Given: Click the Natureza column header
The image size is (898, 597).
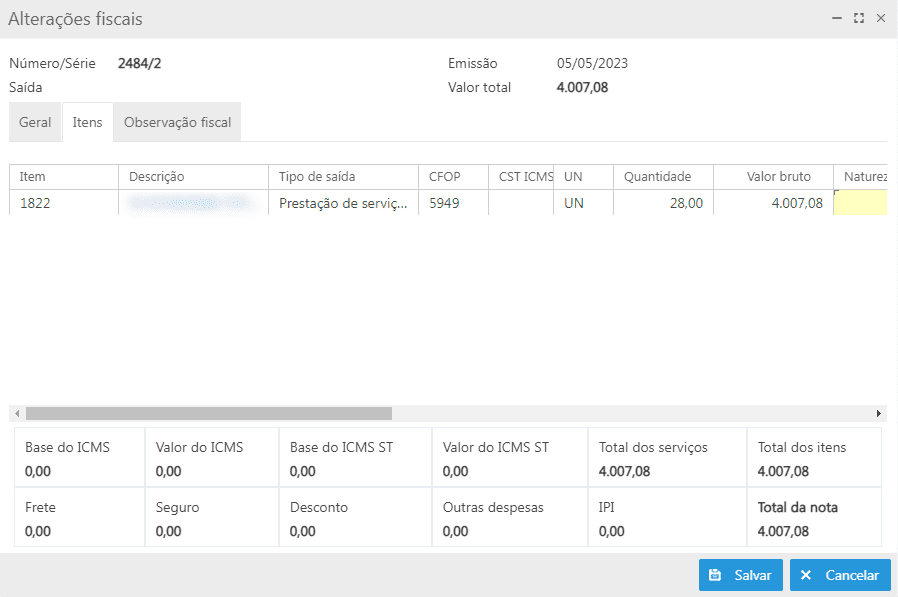Looking at the screenshot, I should pos(861,176).
